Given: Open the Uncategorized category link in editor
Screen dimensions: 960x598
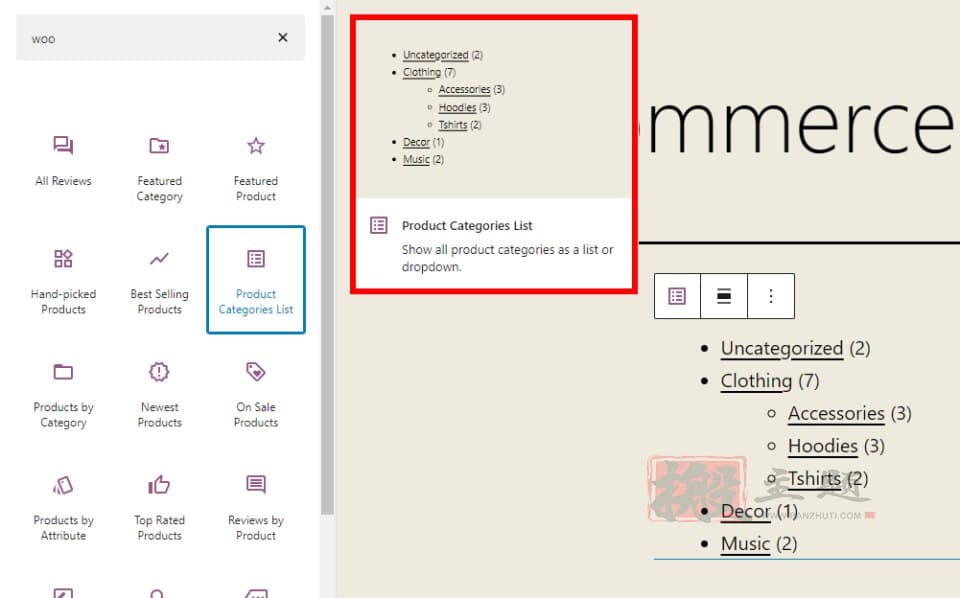Looking at the screenshot, I should (782, 348).
